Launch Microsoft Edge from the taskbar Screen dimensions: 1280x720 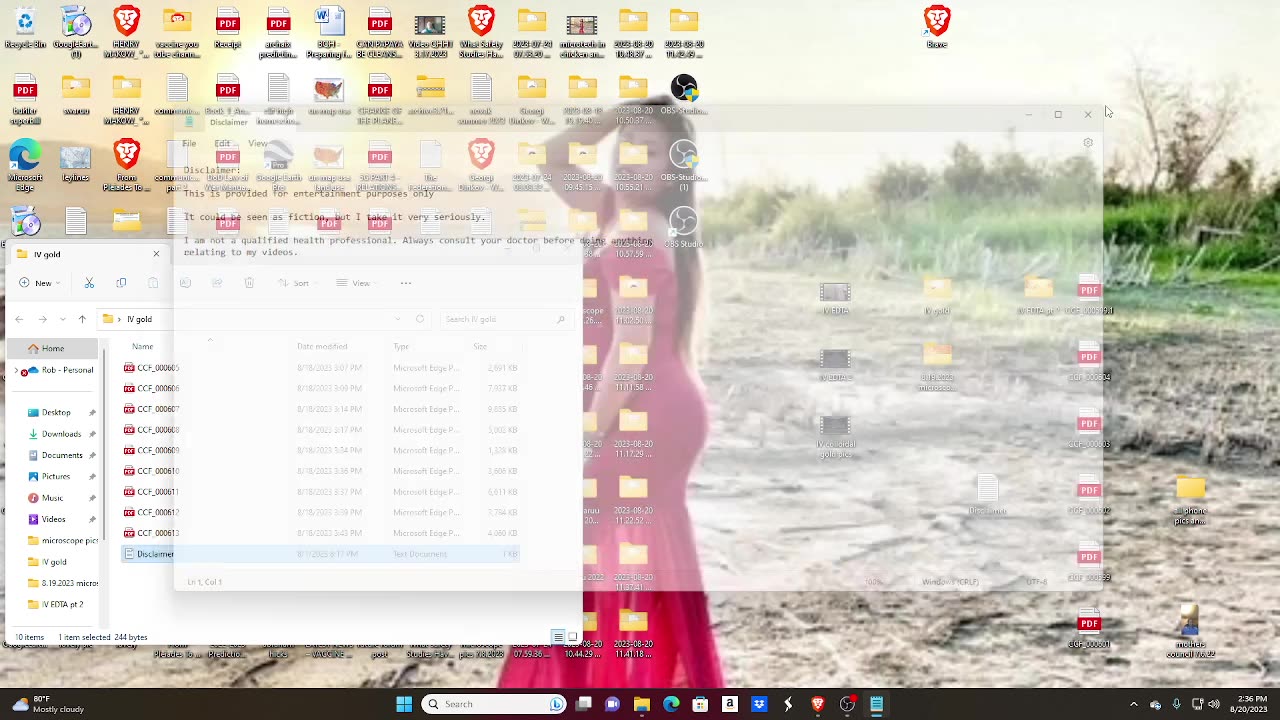point(671,704)
